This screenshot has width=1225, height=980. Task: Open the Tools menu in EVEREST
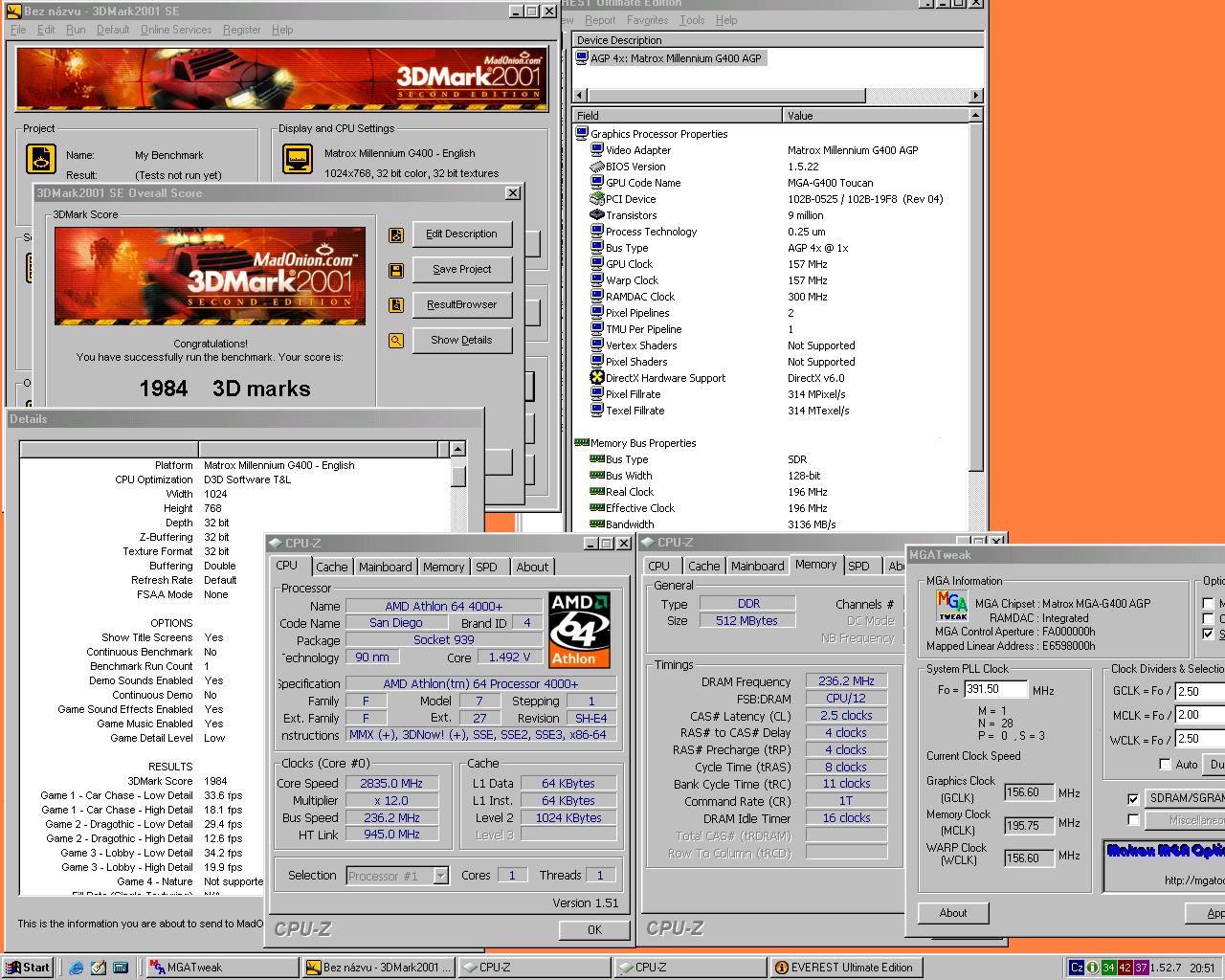pyautogui.click(x=692, y=20)
